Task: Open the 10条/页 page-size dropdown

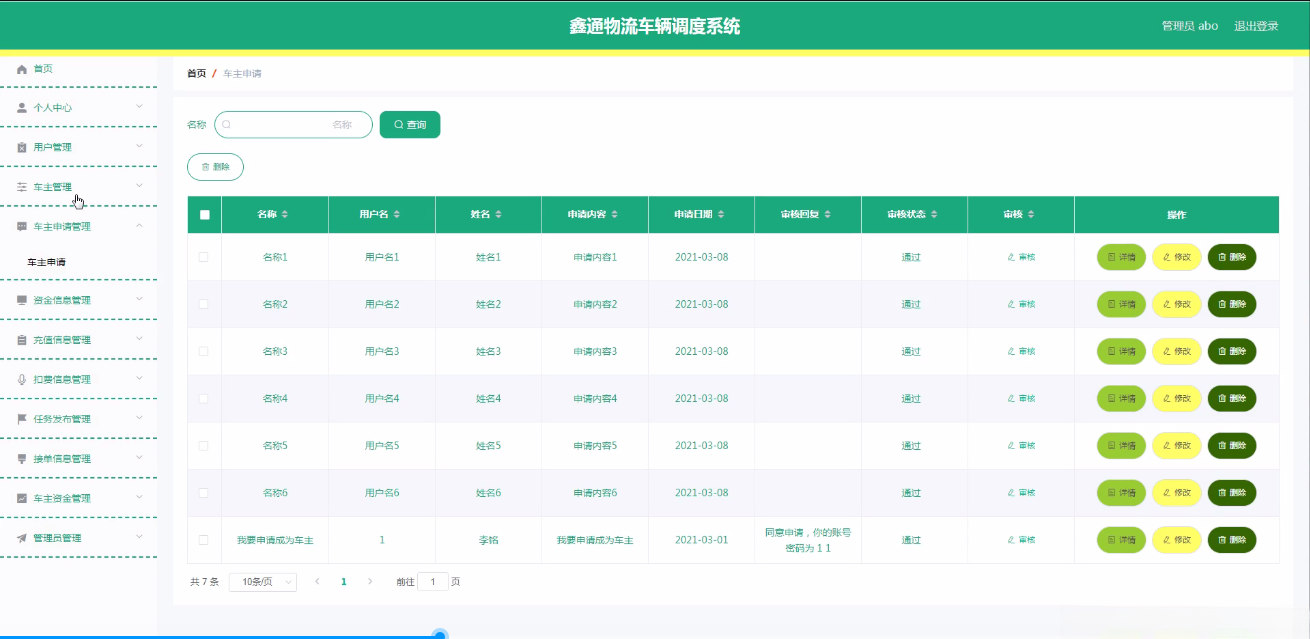Action: point(261,581)
